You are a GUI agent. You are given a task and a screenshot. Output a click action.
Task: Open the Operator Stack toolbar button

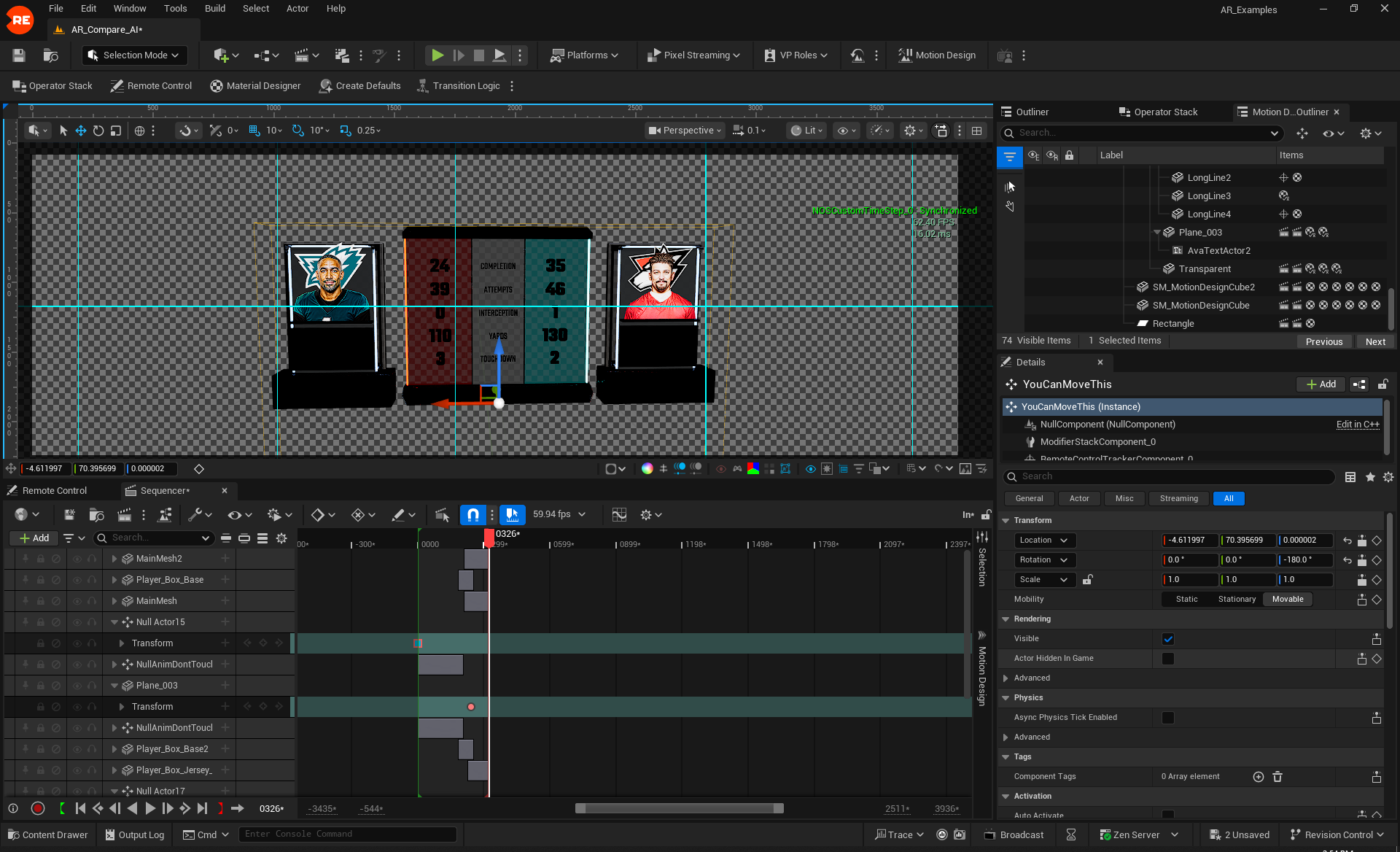[x=52, y=86]
